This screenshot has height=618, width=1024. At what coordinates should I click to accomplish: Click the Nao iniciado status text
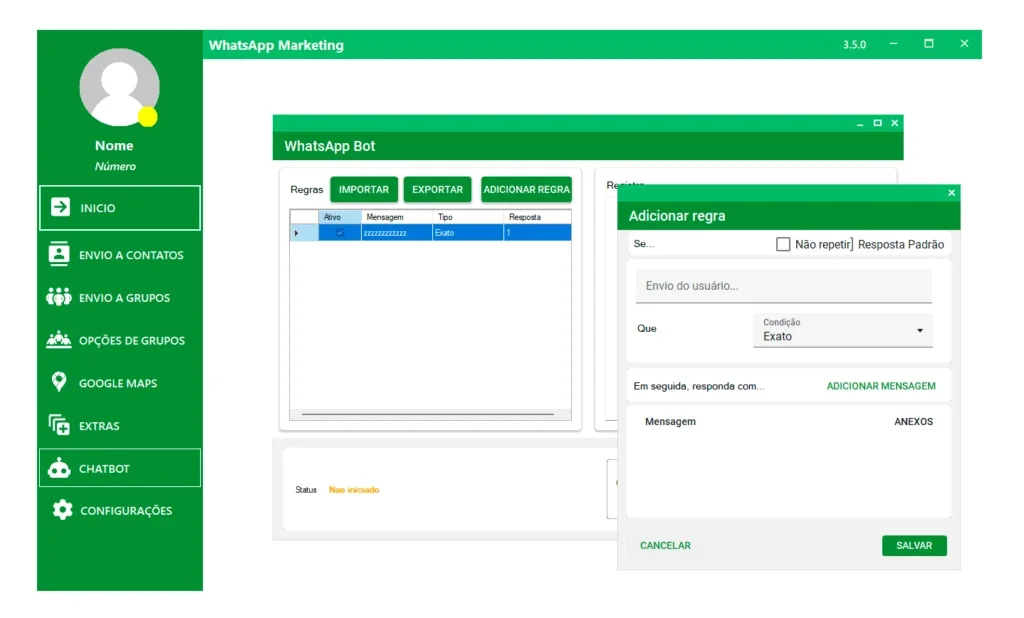point(354,490)
